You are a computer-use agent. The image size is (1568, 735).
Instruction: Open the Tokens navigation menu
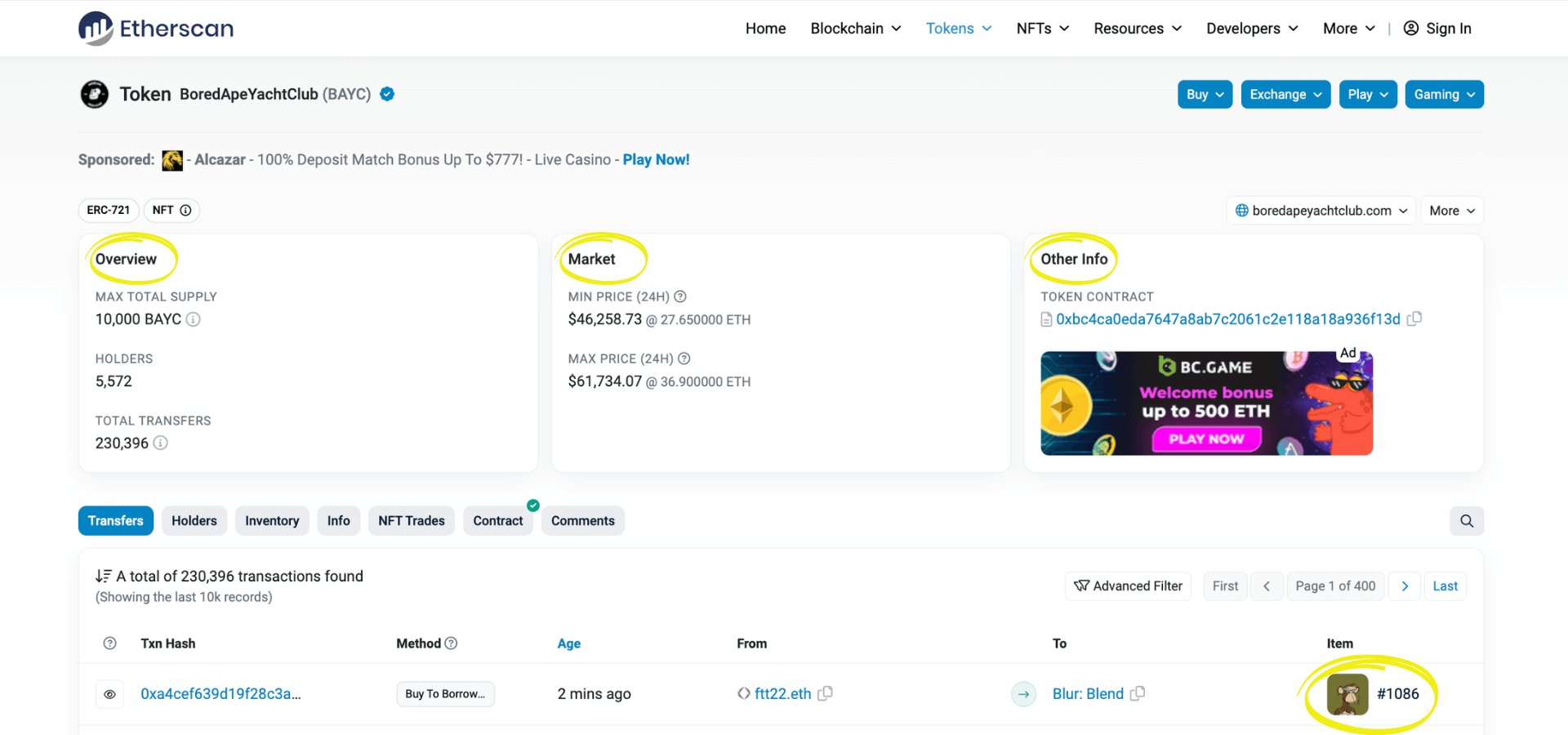958,28
